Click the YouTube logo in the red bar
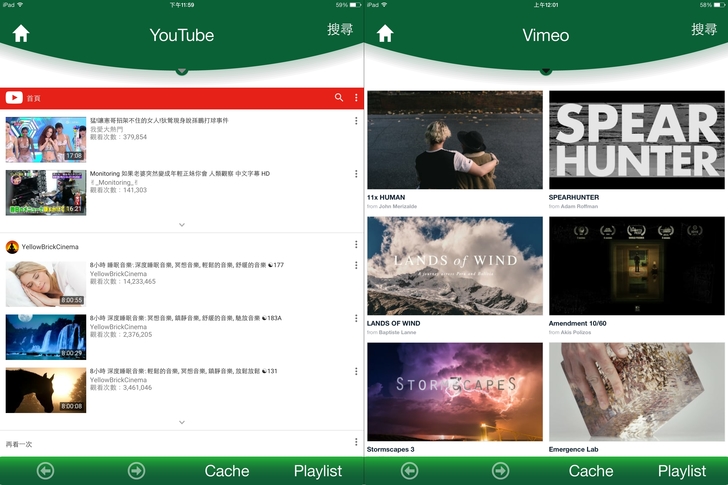728x485 pixels. click(14, 97)
